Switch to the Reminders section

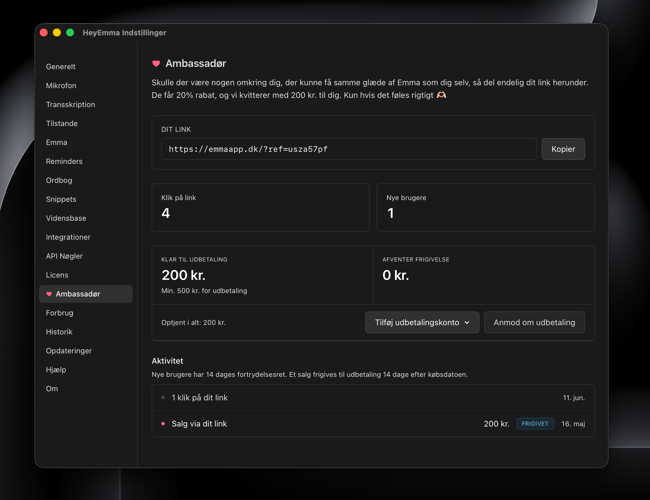point(64,161)
